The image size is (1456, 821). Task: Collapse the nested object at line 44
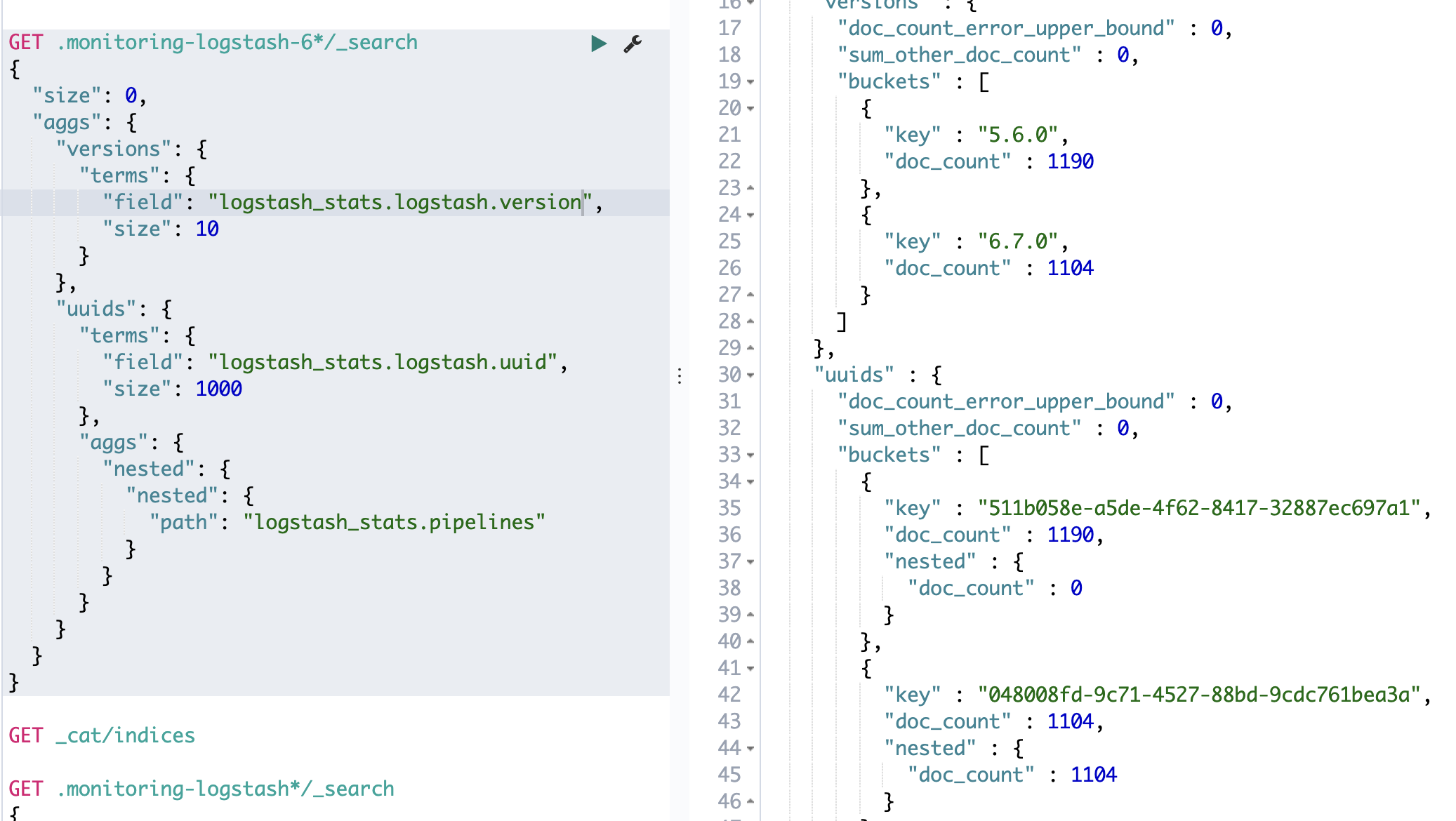[750, 749]
